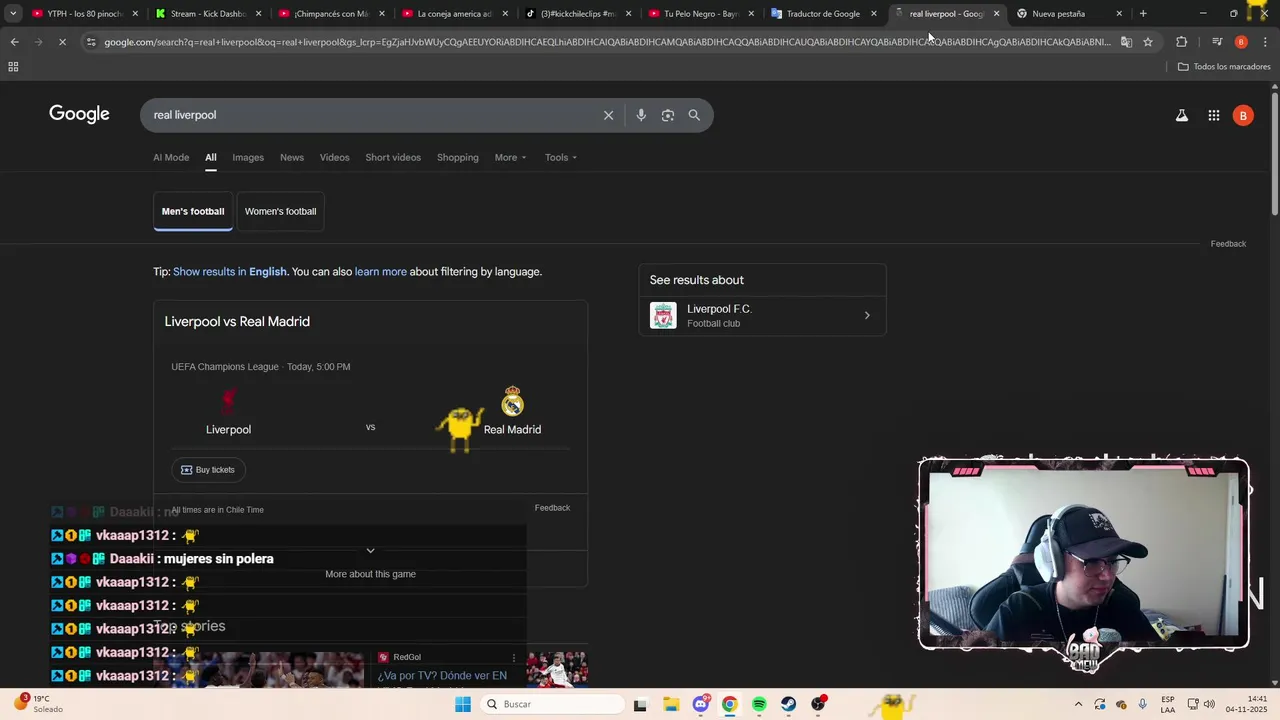Select the Videos search tab
1280x720 pixels.
point(334,157)
